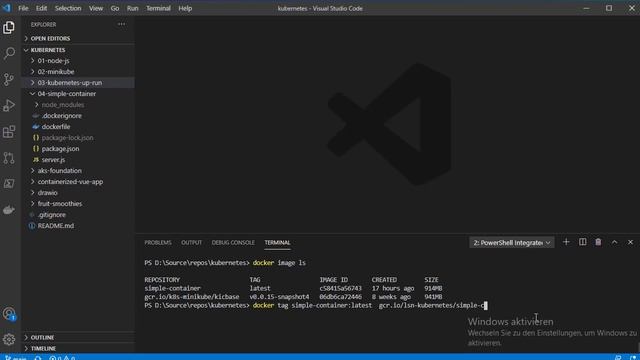Viewport: 640px width, 360px height.
Task: Expand the Outline section
Action: pos(78,338)
